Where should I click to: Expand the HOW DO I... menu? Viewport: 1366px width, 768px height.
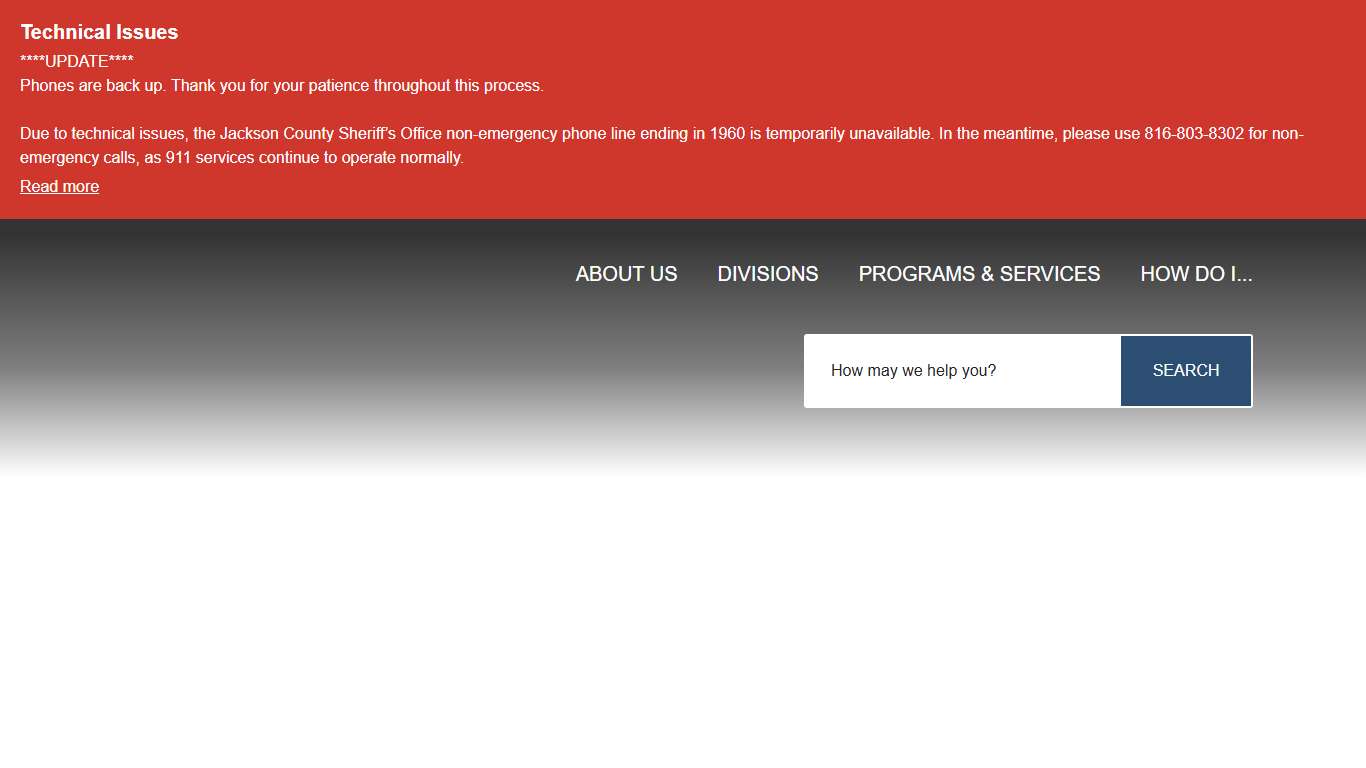[1196, 274]
